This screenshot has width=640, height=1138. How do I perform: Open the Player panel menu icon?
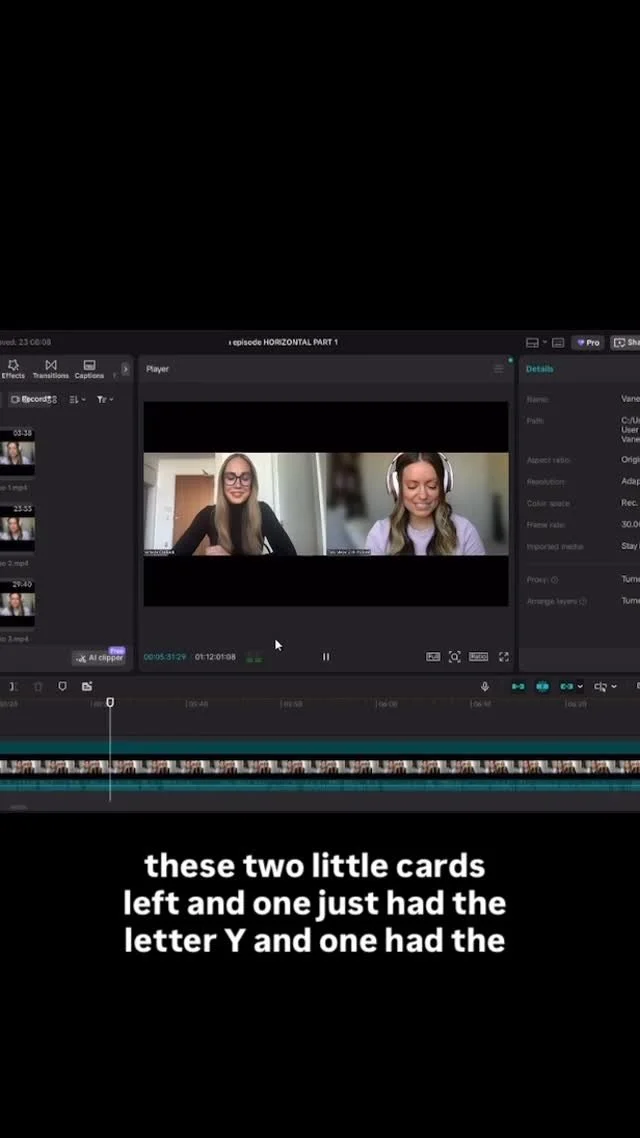tap(499, 369)
